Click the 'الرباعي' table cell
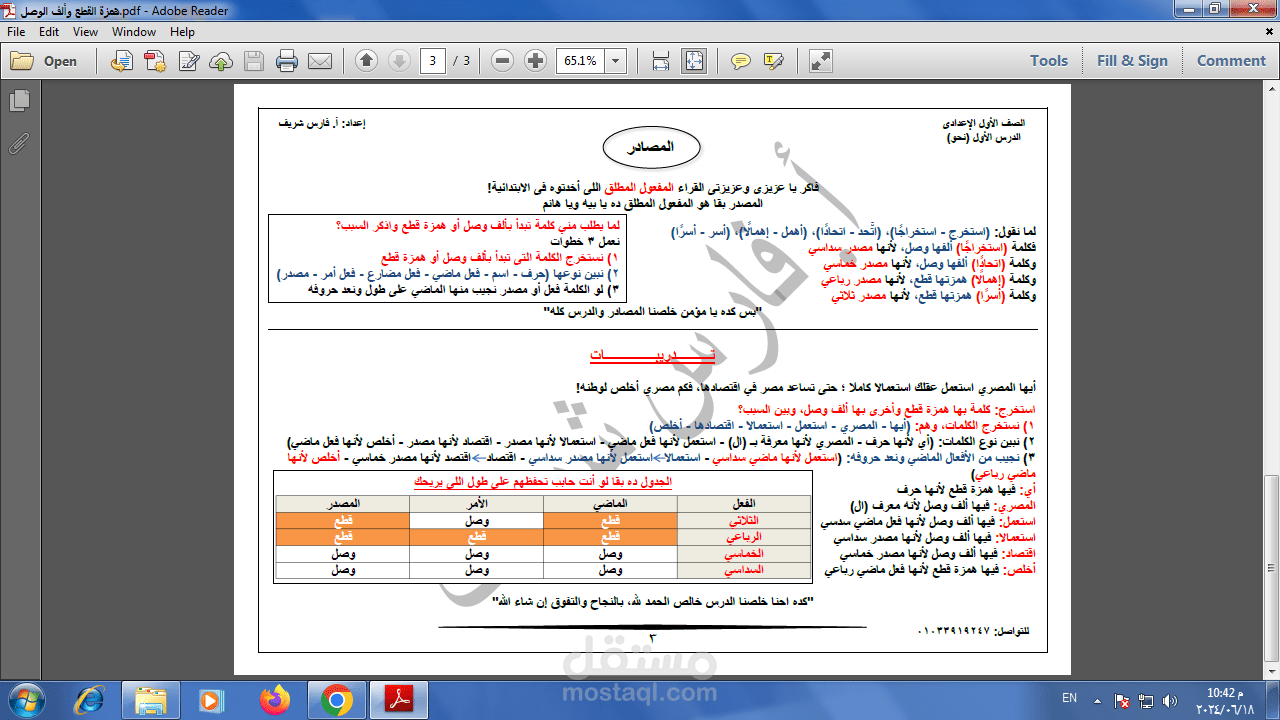Viewport: 1280px width, 720px height. pos(745,537)
